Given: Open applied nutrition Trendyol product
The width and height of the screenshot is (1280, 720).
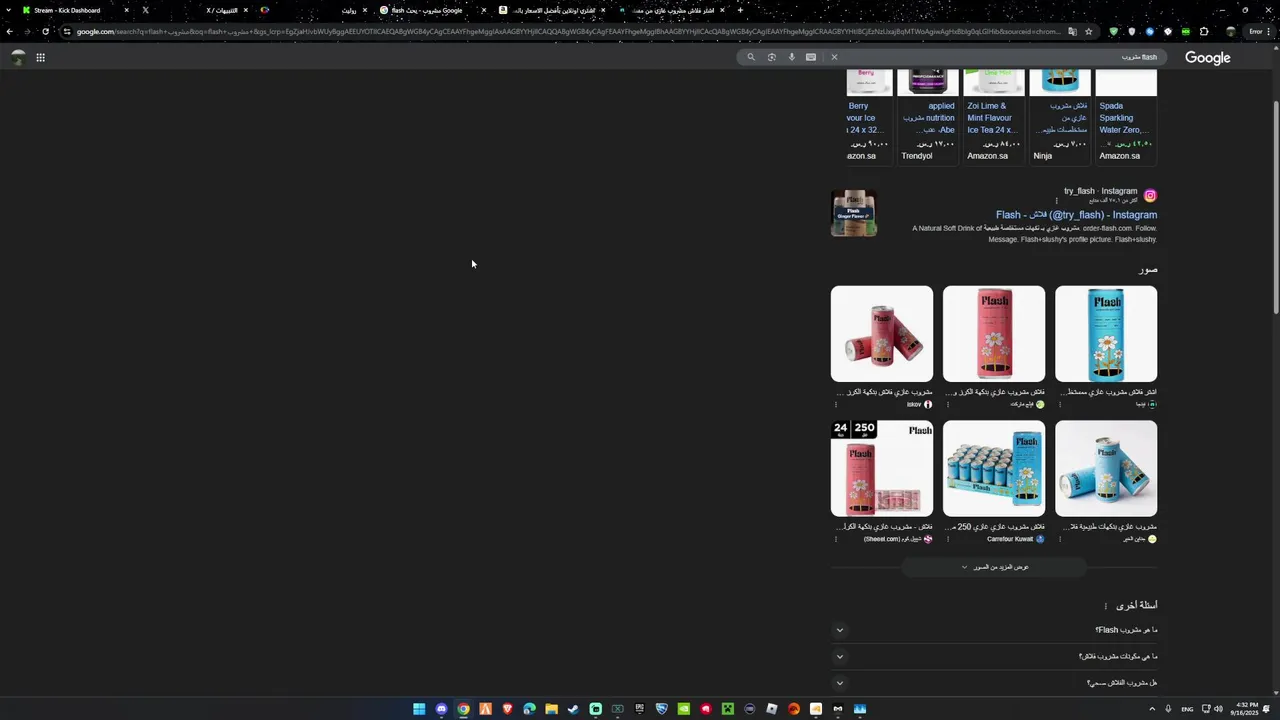Looking at the screenshot, I should tap(928, 117).
